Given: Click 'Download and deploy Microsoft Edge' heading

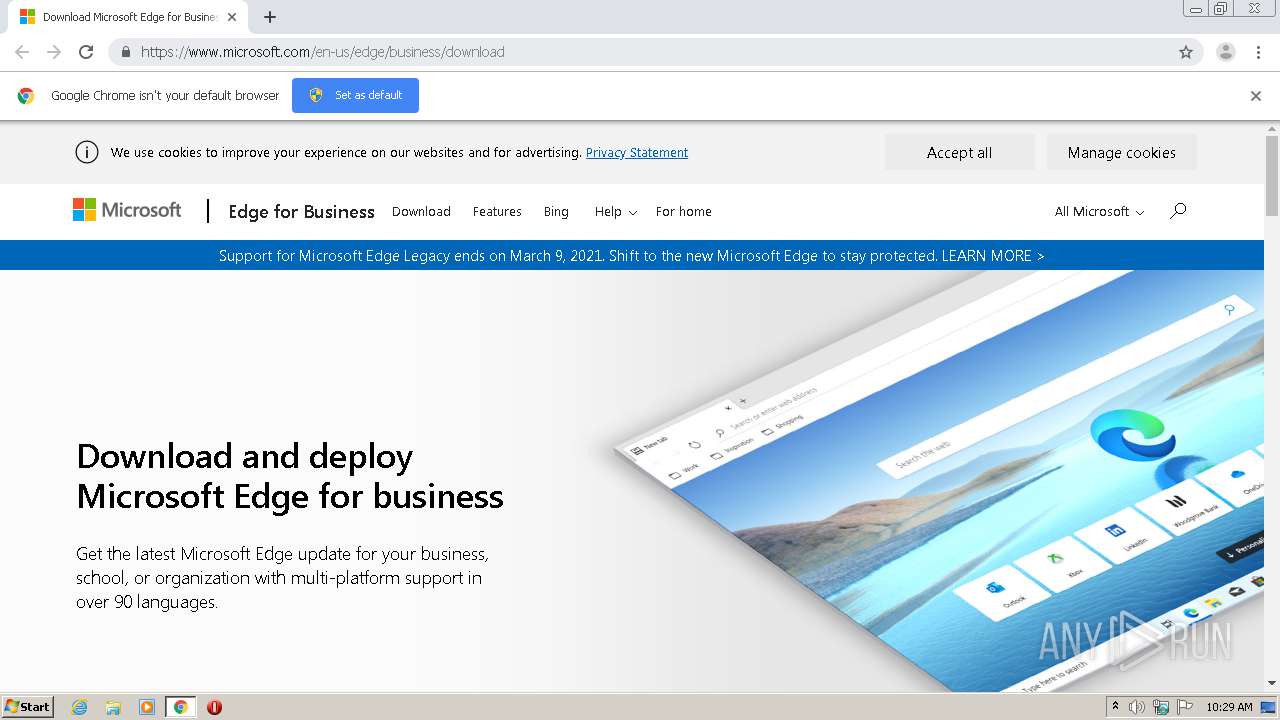Looking at the screenshot, I should click(x=290, y=476).
